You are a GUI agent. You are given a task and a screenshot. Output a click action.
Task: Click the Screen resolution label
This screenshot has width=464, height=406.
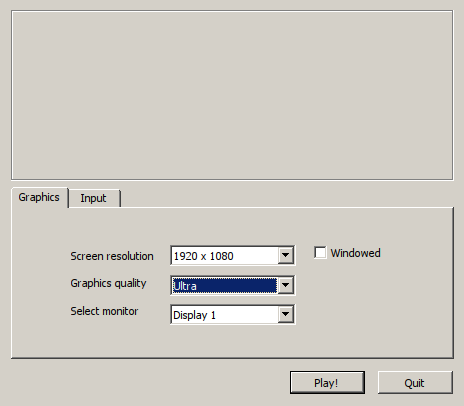(x=112, y=256)
